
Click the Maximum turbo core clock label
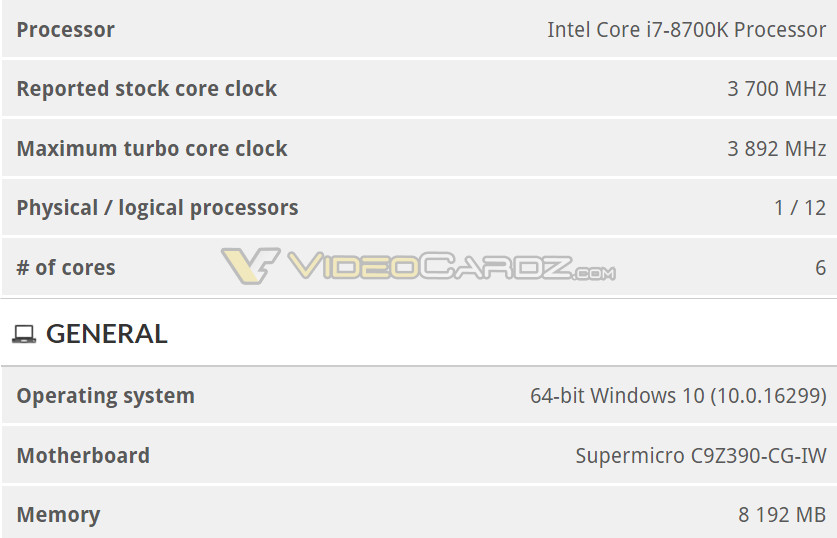pyautogui.click(x=152, y=149)
